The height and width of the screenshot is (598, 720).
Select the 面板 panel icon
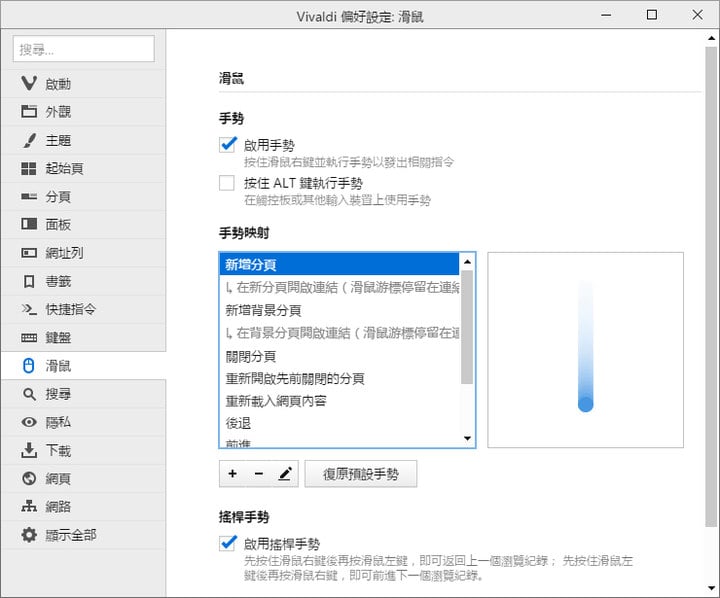click(29, 225)
